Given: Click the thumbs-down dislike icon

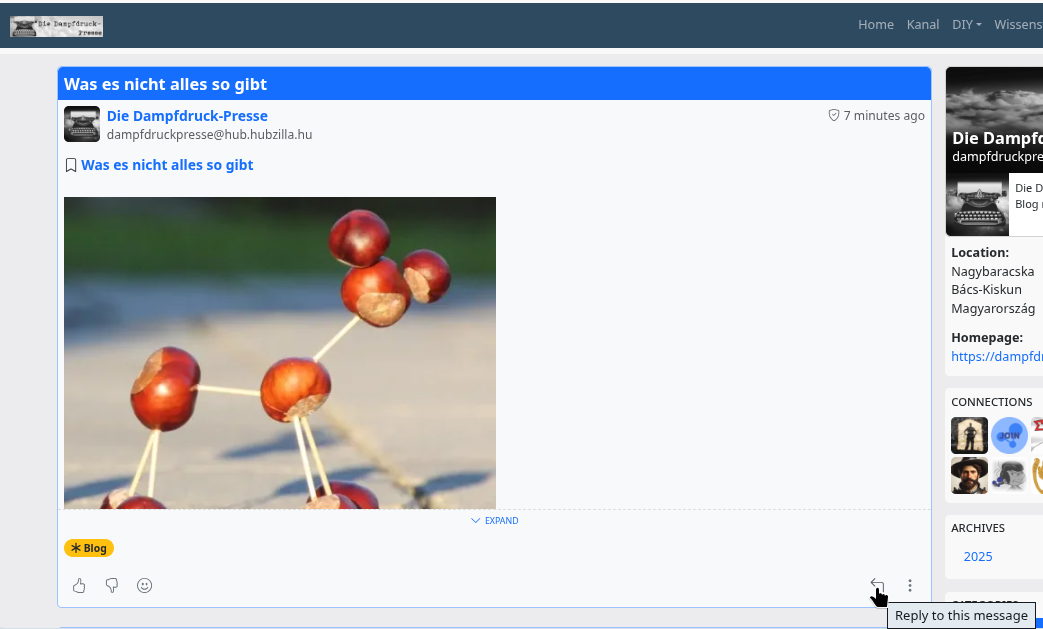Looking at the screenshot, I should coord(112,586).
